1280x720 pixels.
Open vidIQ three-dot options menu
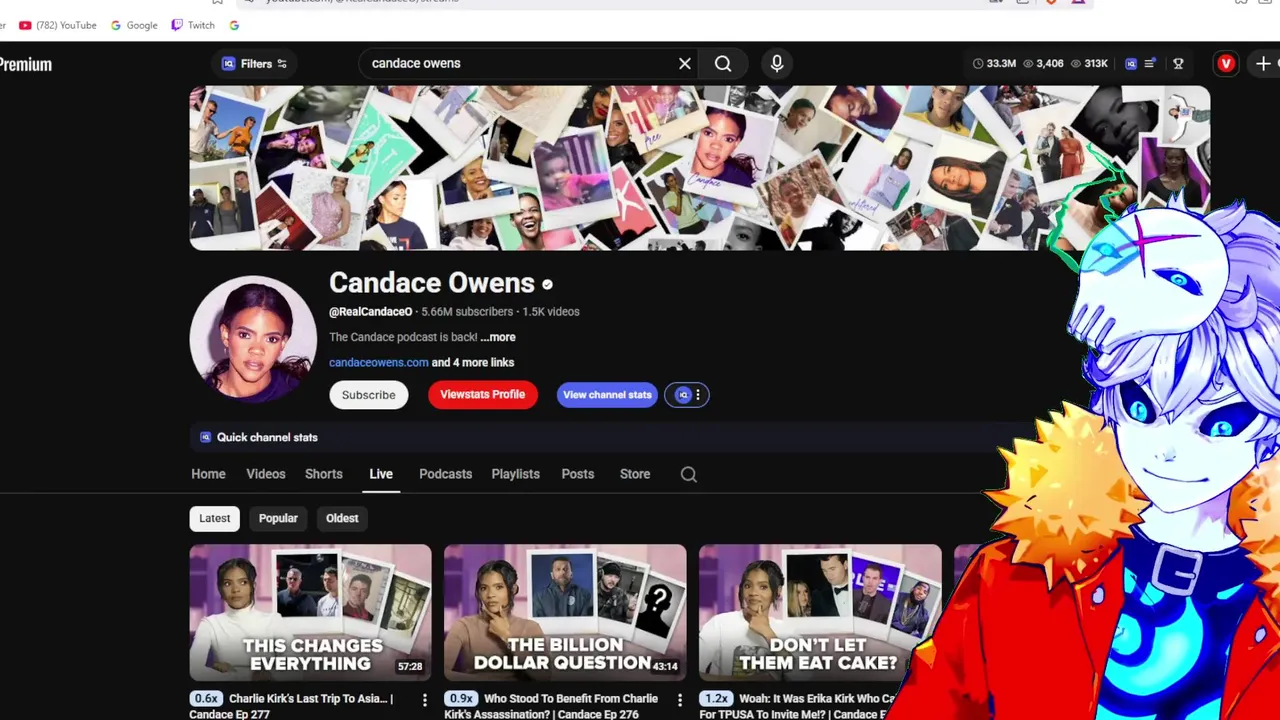point(698,395)
